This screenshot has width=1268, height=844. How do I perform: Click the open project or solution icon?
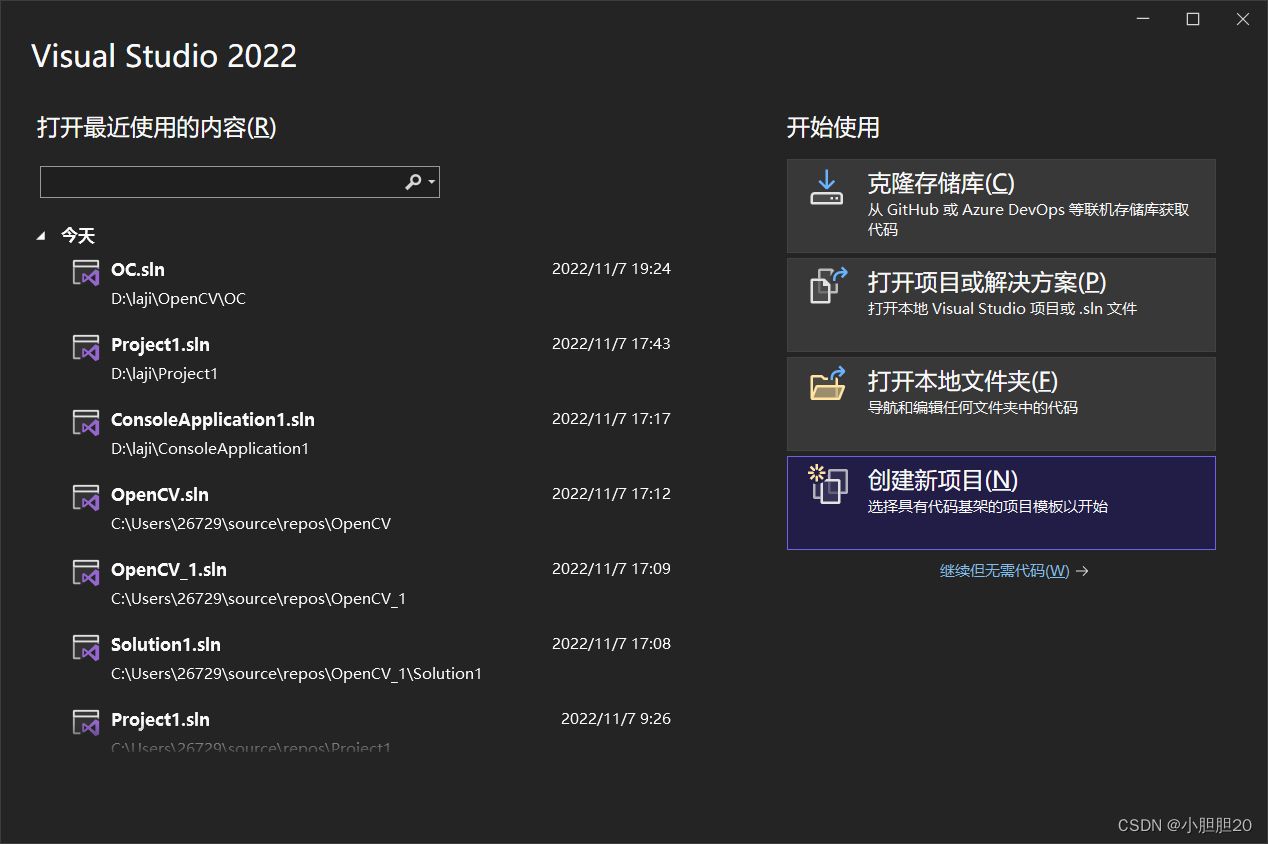(x=828, y=285)
